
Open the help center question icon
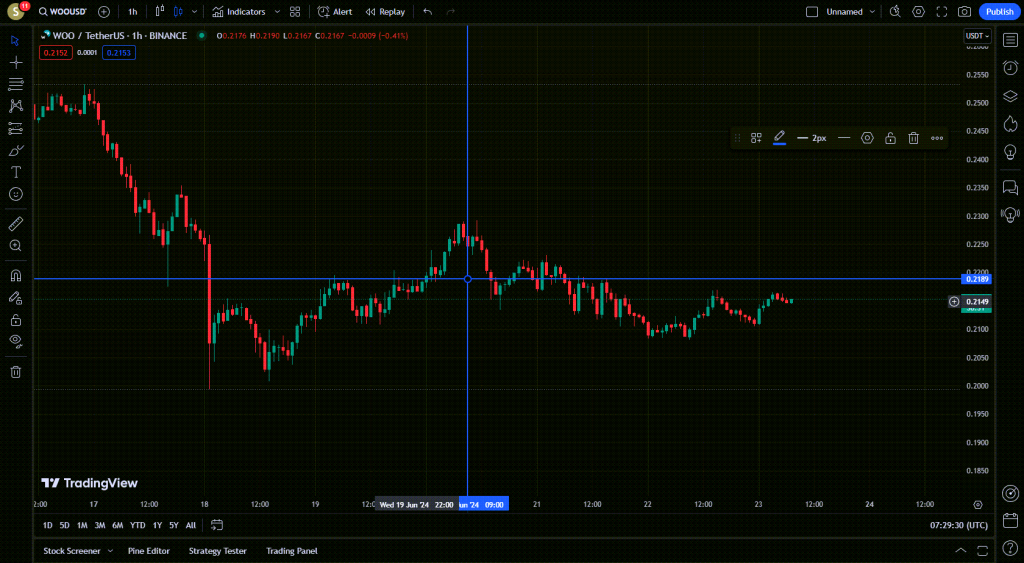[x=1010, y=549]
